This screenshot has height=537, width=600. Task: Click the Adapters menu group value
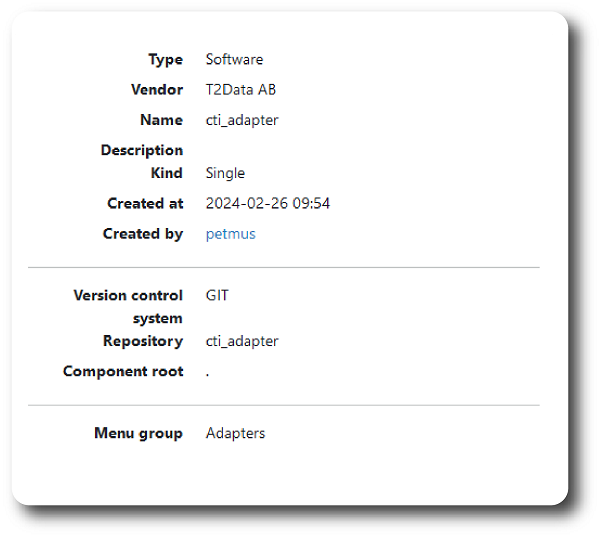pyautogui.click(x=235, y=434)
